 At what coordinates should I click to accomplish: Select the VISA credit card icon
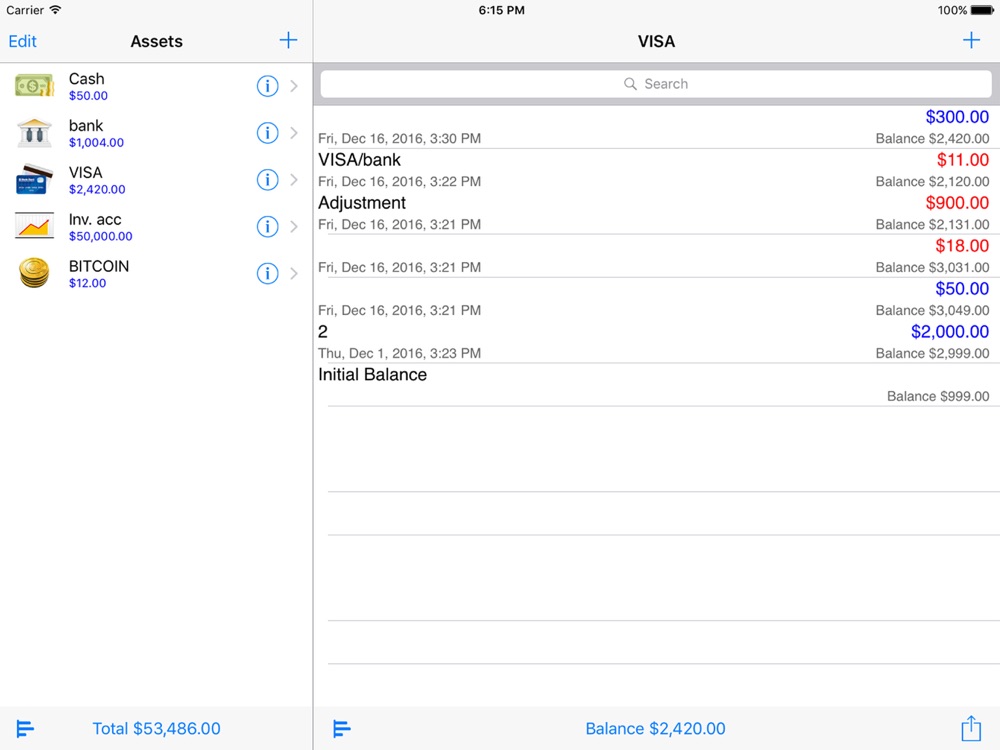(x=34, y=179)
